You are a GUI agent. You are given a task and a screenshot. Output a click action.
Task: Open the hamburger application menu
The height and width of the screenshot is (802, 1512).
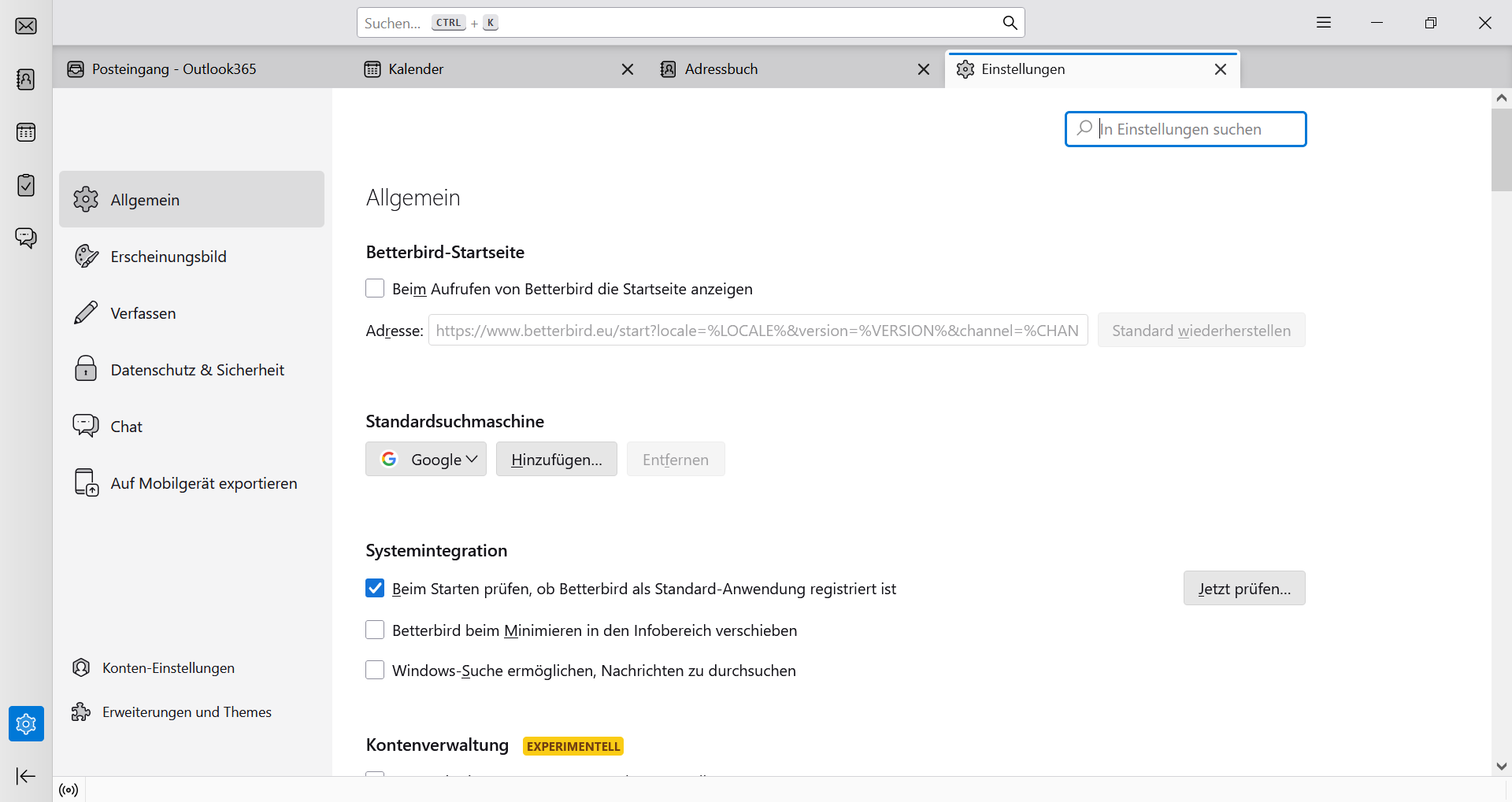[1324, 23]
